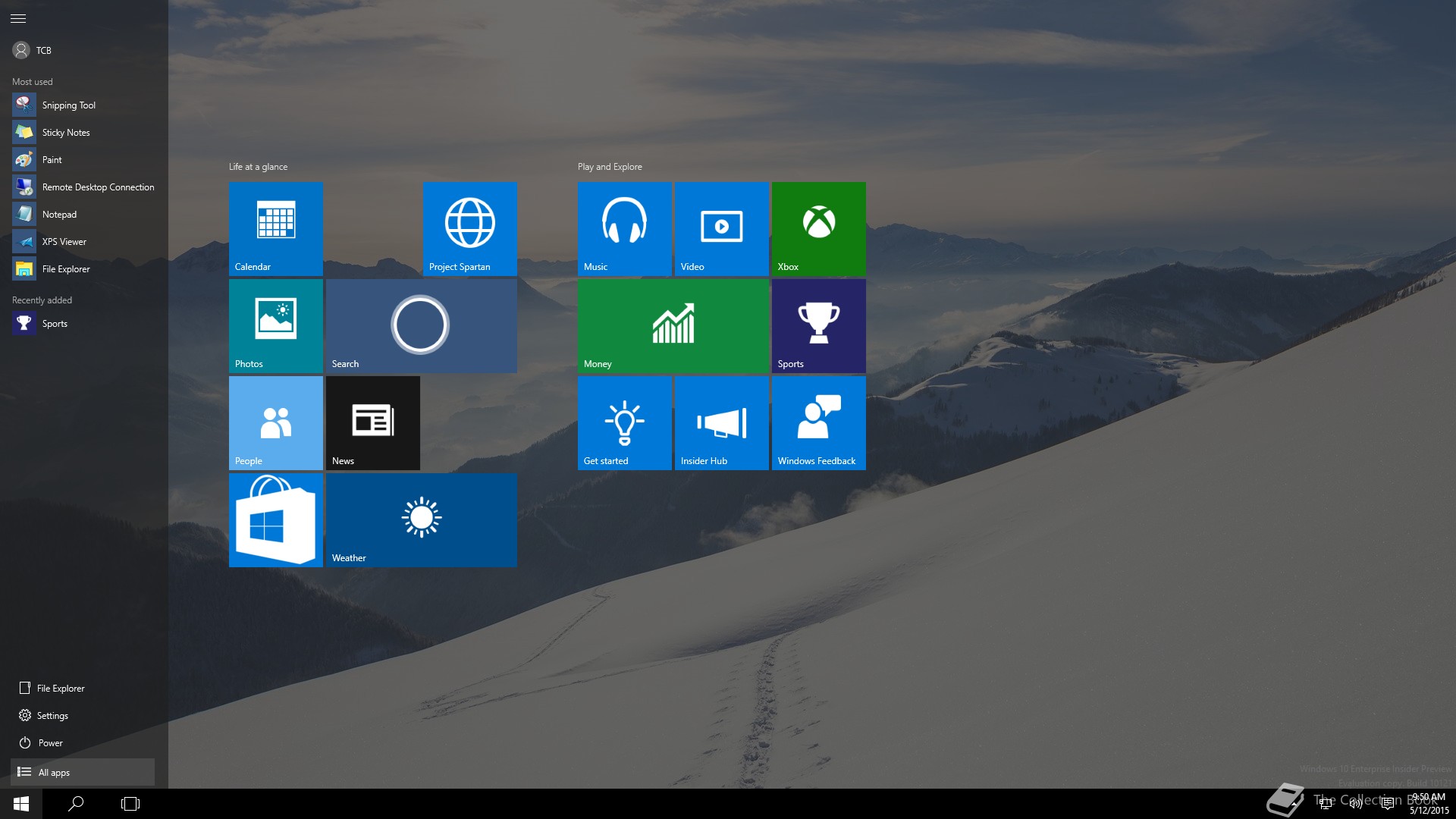Screen dimensions: 1456x819
Task: Open the Cortana Search tile
Action: pos(422,326)
